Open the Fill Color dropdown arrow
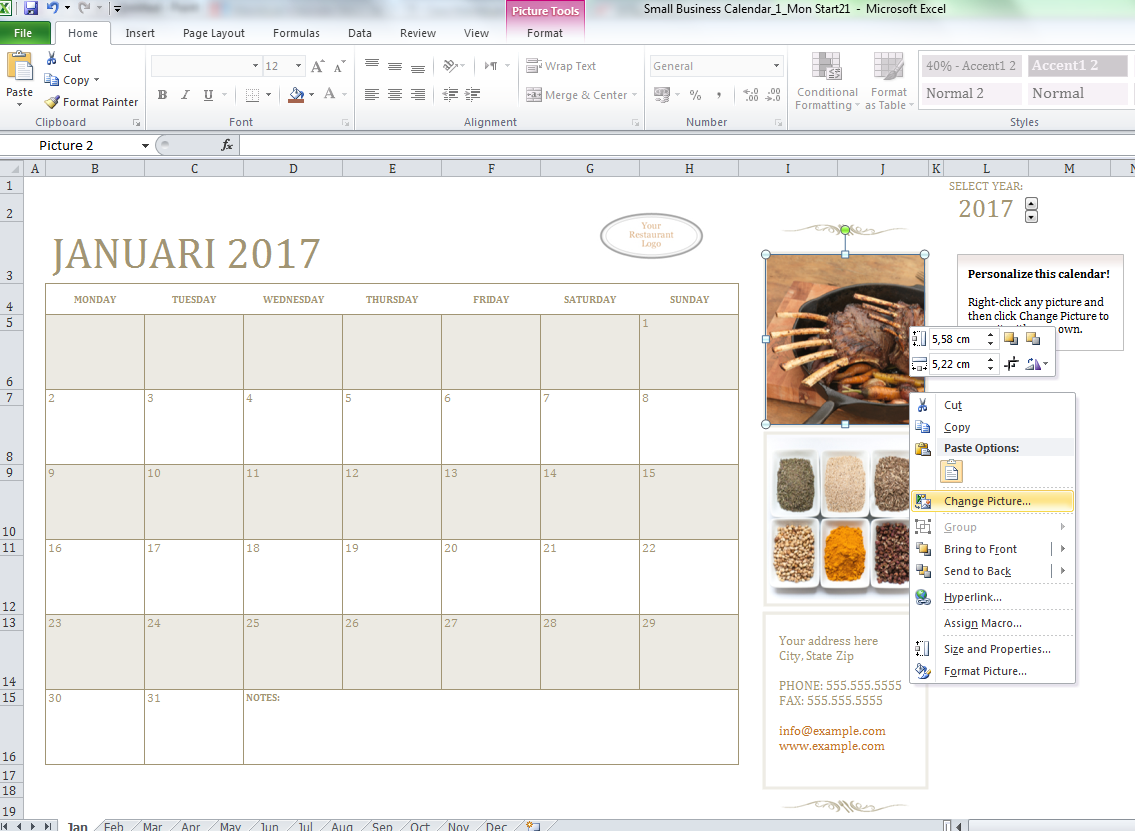 coord(311,94)
